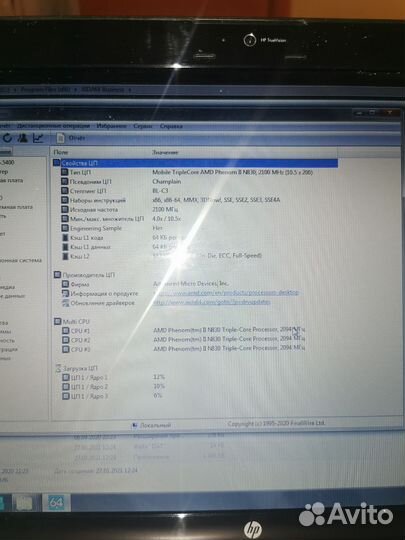Click the Mobile TripleCore AMD Phenom value

232,172
